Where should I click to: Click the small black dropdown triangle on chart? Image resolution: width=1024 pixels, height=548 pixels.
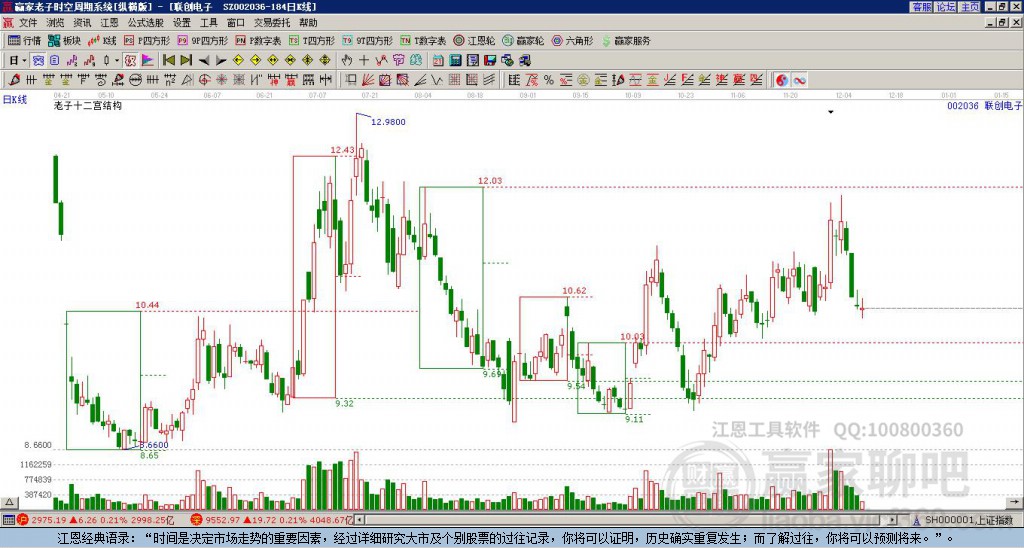[x=831, y=112]
